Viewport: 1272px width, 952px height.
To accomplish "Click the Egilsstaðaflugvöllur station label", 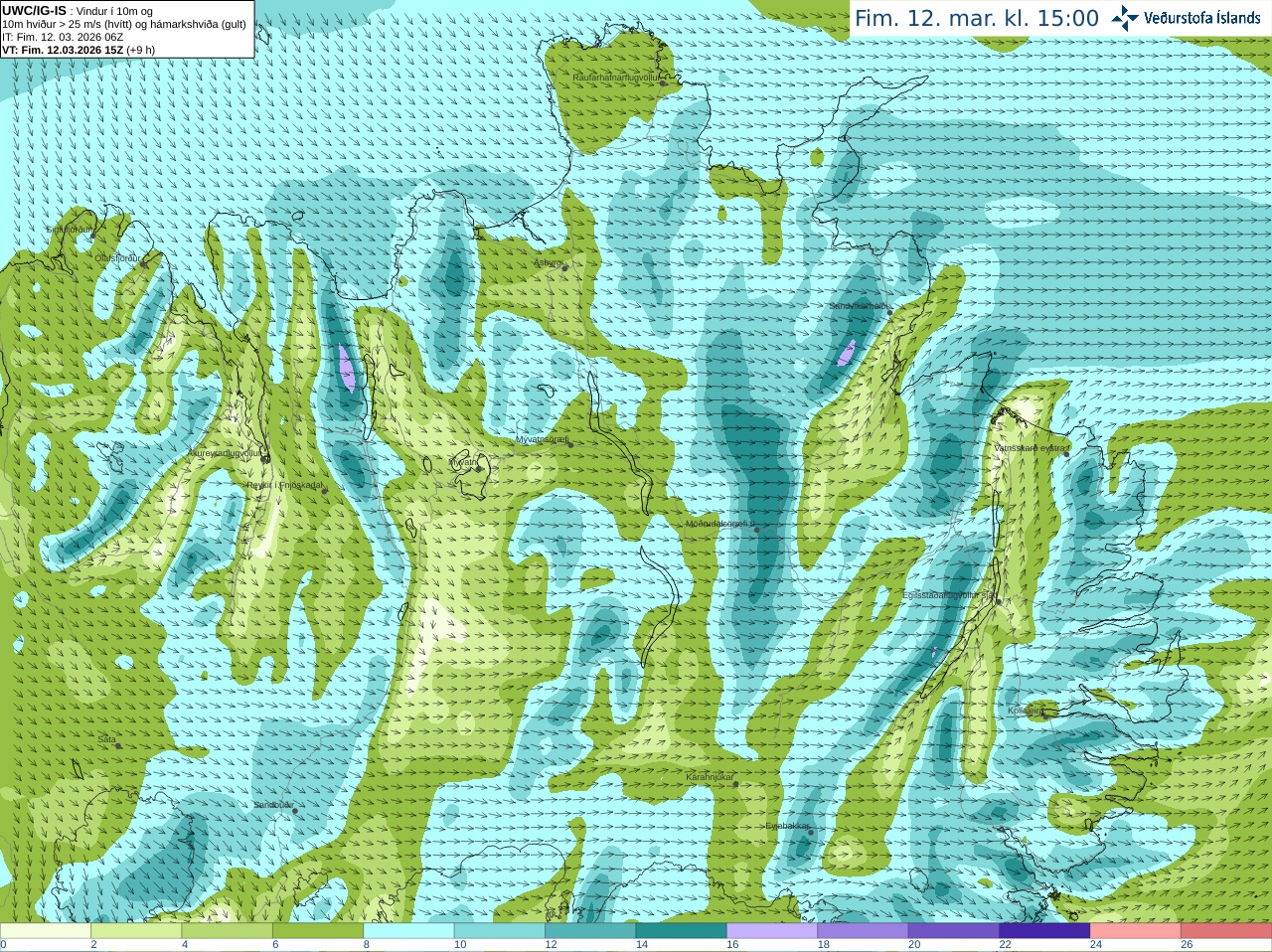I will (949, 595).
